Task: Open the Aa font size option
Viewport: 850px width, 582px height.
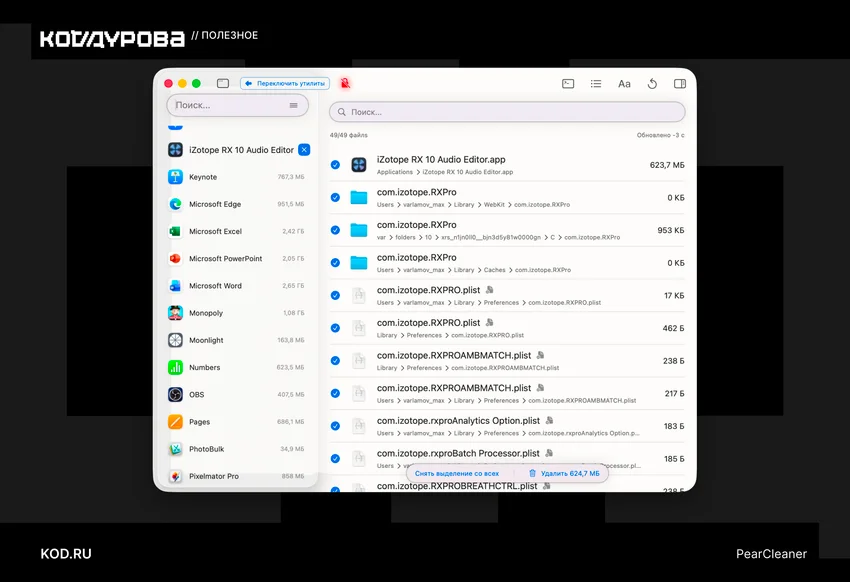Action: tap(624, 84)
